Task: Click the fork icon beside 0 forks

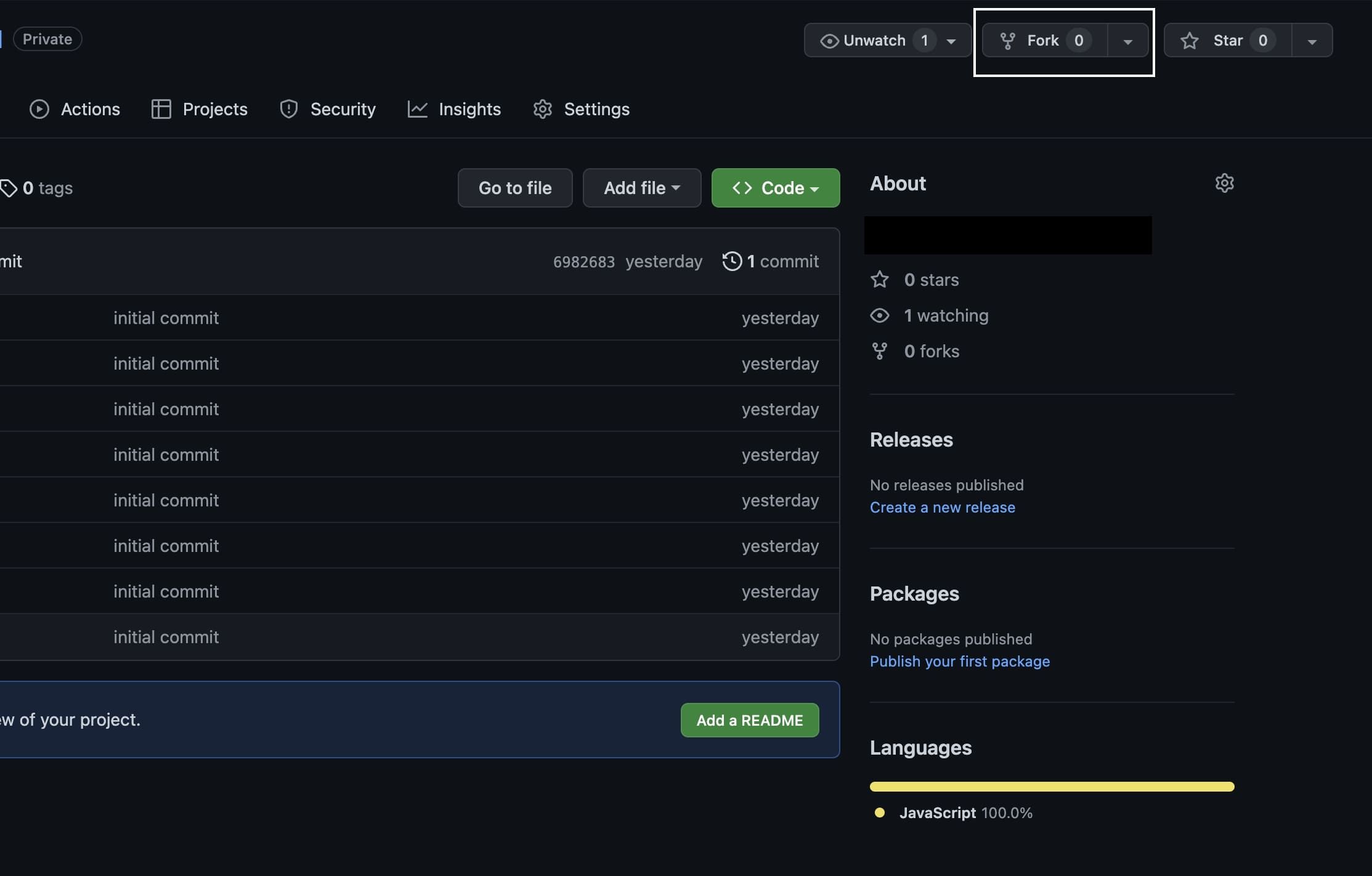Action: (880, 351)
